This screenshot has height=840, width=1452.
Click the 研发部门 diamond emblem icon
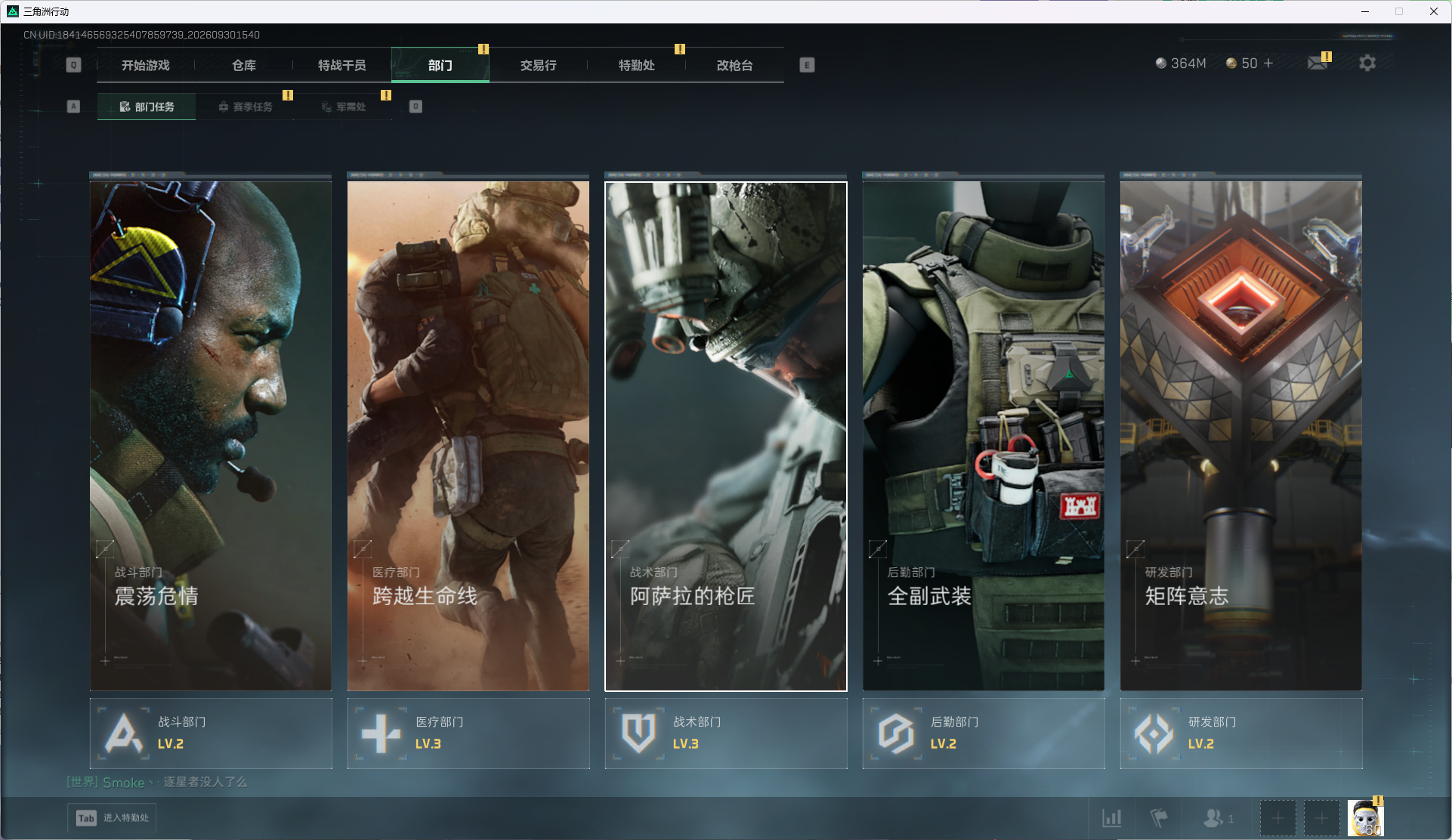[1154, 733]
